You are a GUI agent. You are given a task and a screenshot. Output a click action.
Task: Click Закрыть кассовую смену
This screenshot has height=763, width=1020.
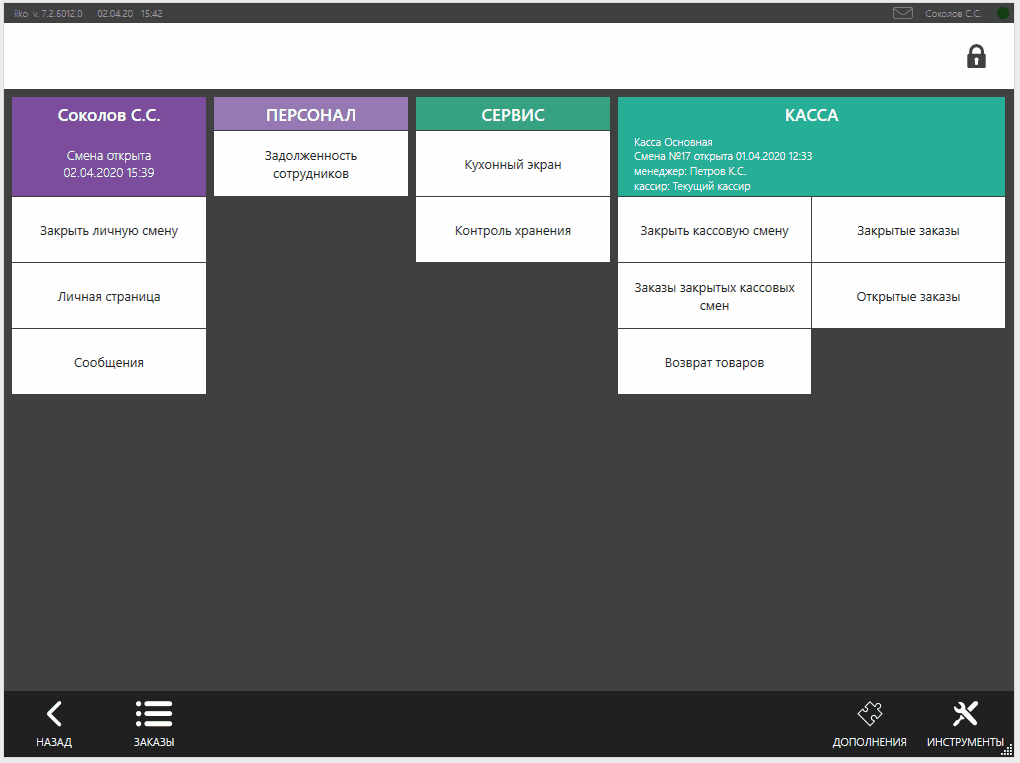click(x=714, y=230)
